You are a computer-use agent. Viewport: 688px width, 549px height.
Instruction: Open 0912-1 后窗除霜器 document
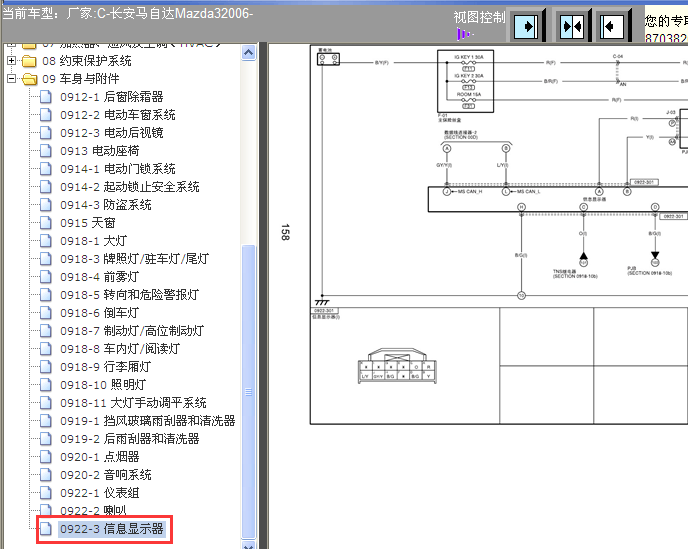(x=111, y=97)
